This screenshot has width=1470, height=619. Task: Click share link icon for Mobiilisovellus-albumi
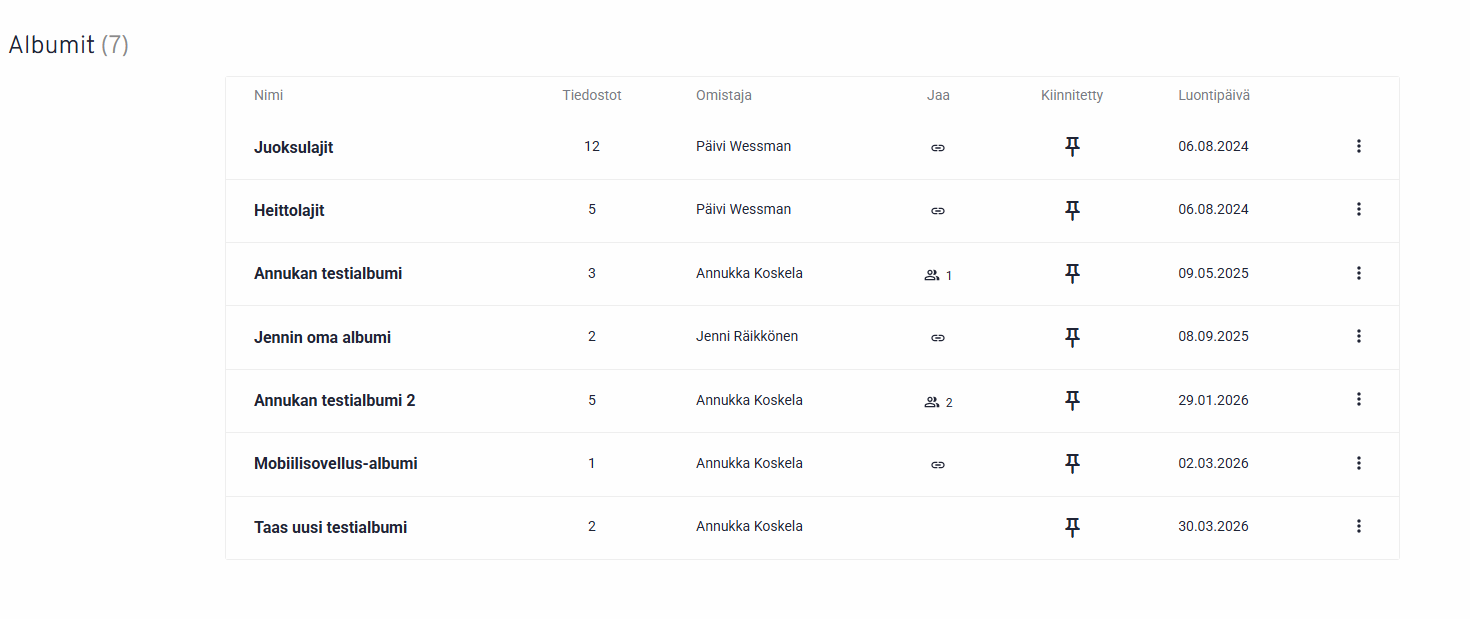(937, 465)
